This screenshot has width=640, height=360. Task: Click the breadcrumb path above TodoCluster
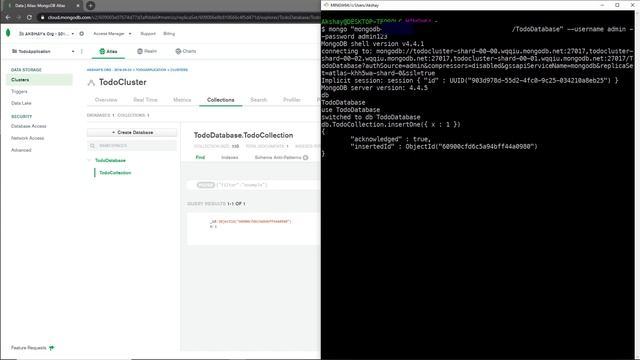(x=137, y=70)
